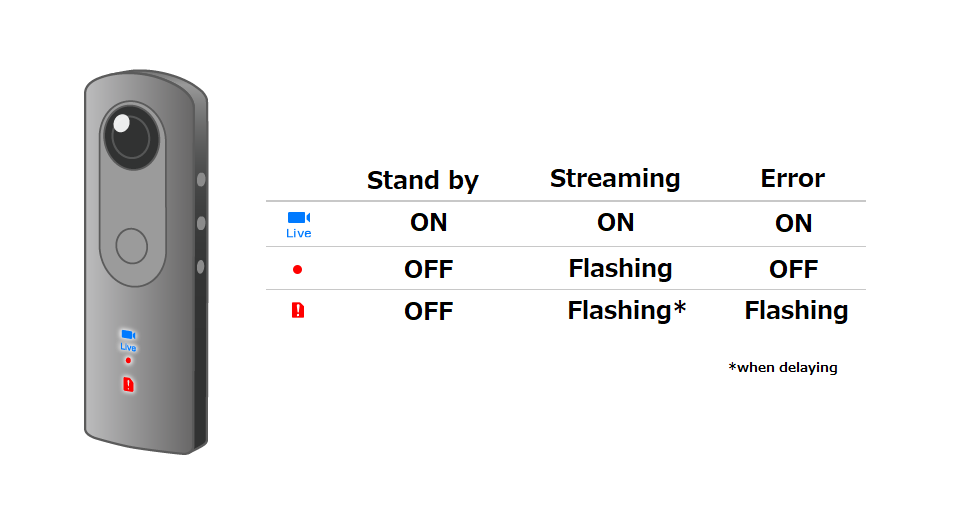Click the round shutter button on camera
This screenshot has height=520, width=960.
pos(132,246)
